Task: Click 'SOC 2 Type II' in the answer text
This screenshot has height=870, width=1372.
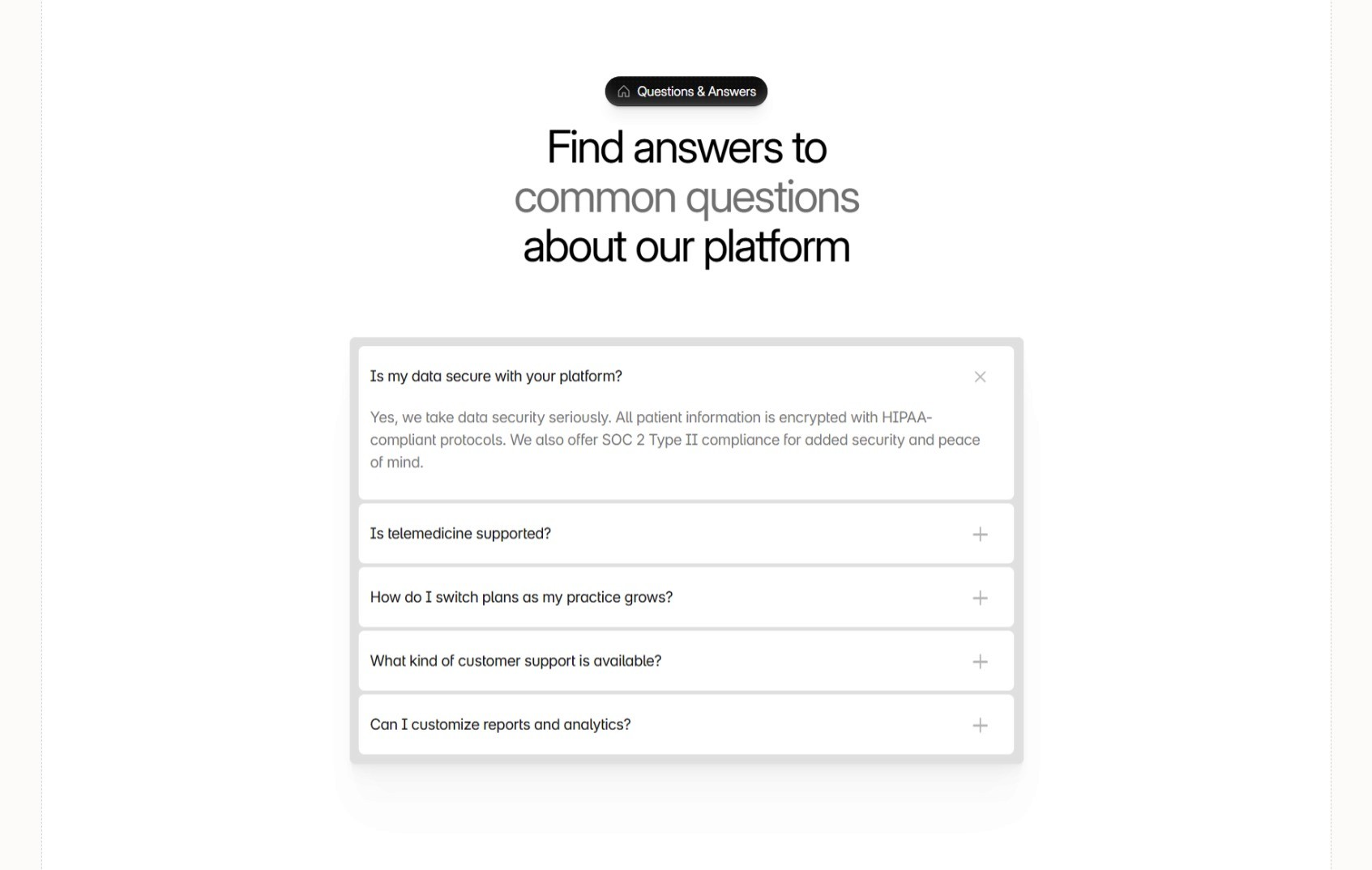Action: point(649,440)
